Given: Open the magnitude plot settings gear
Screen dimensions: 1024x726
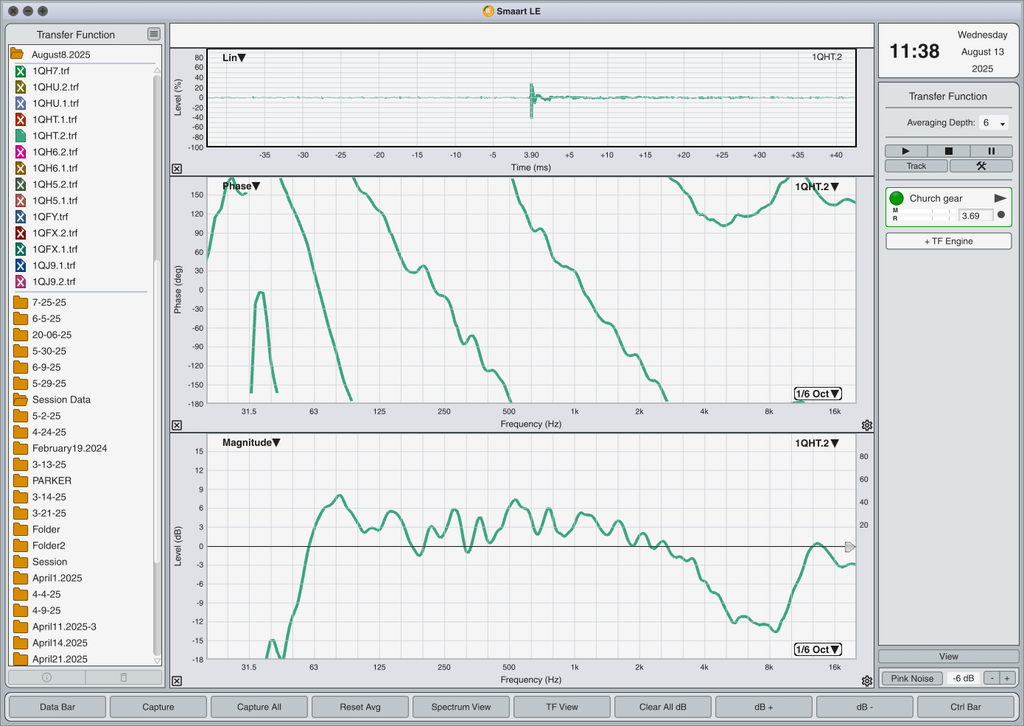Looking at the screenshot, I should point(867,681).
